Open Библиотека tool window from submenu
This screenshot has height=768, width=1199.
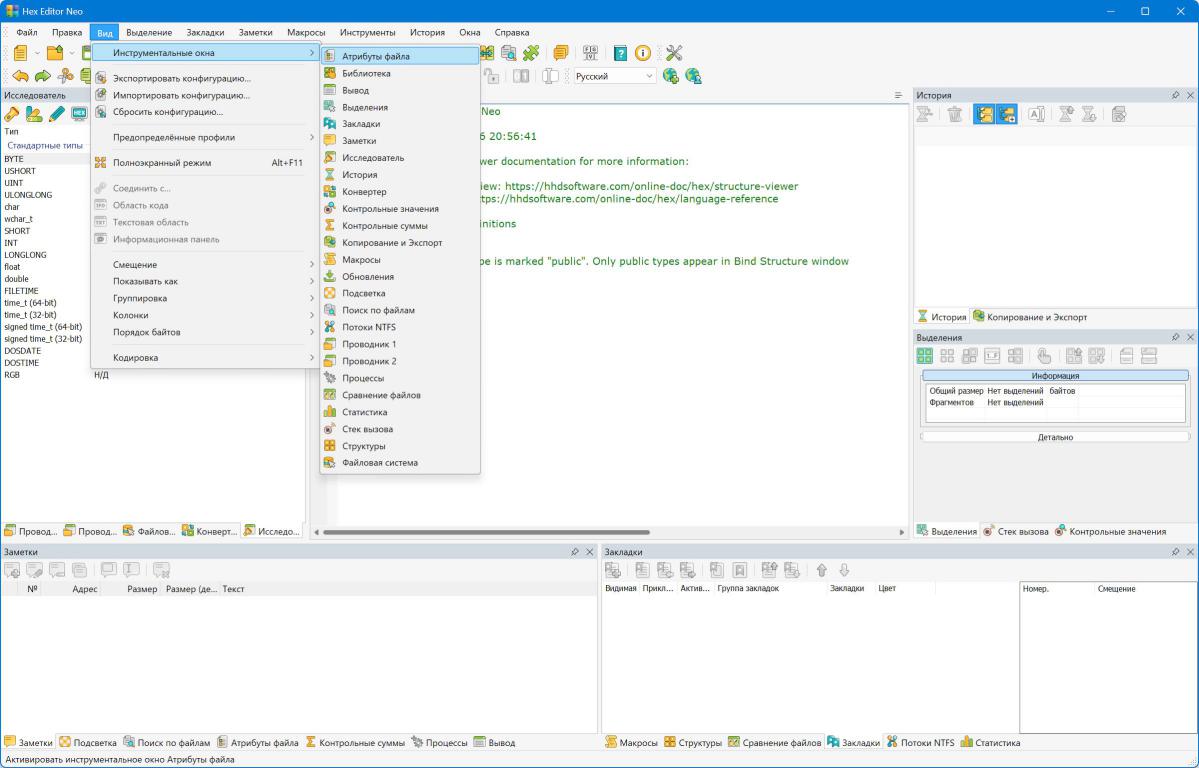(x=366, y=74)
